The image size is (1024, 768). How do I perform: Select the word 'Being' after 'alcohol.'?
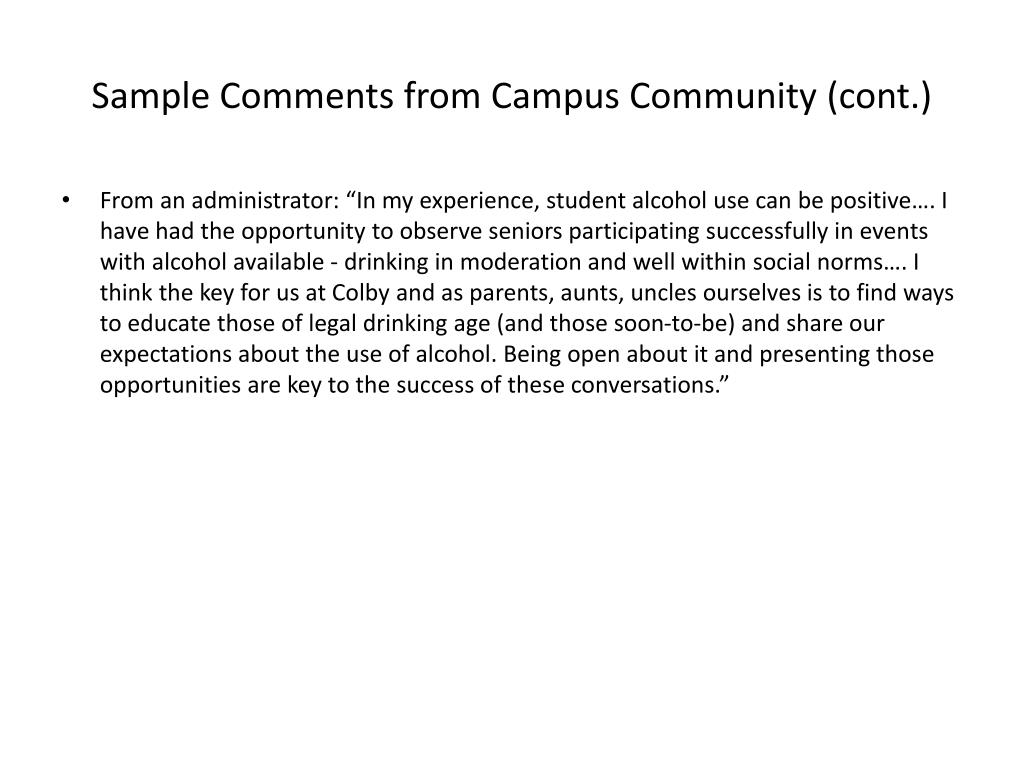[532, 354]
